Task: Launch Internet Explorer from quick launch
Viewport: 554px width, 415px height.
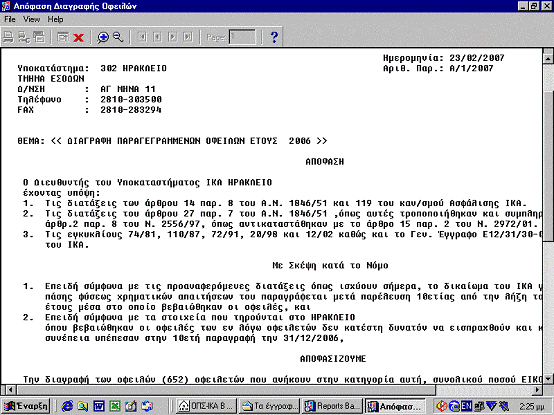Action: (67, 406)
